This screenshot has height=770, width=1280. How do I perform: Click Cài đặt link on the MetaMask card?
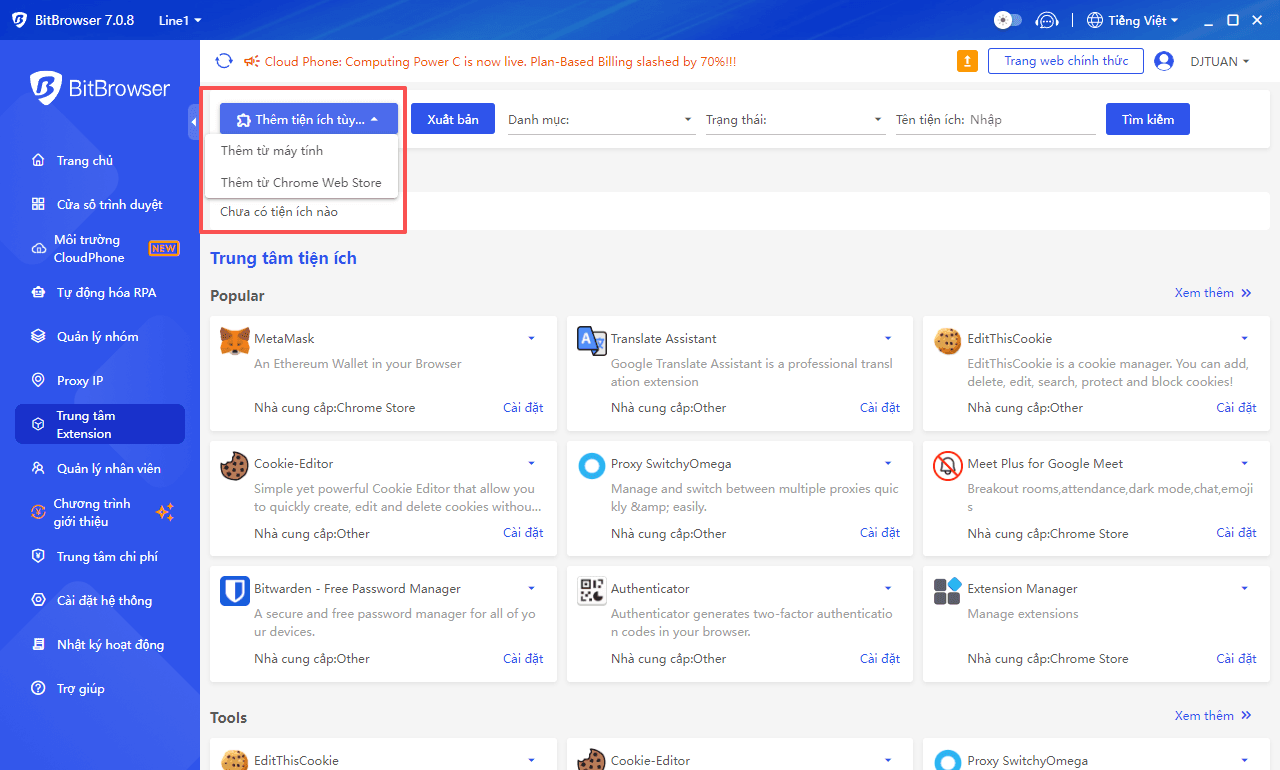[523, 407]
